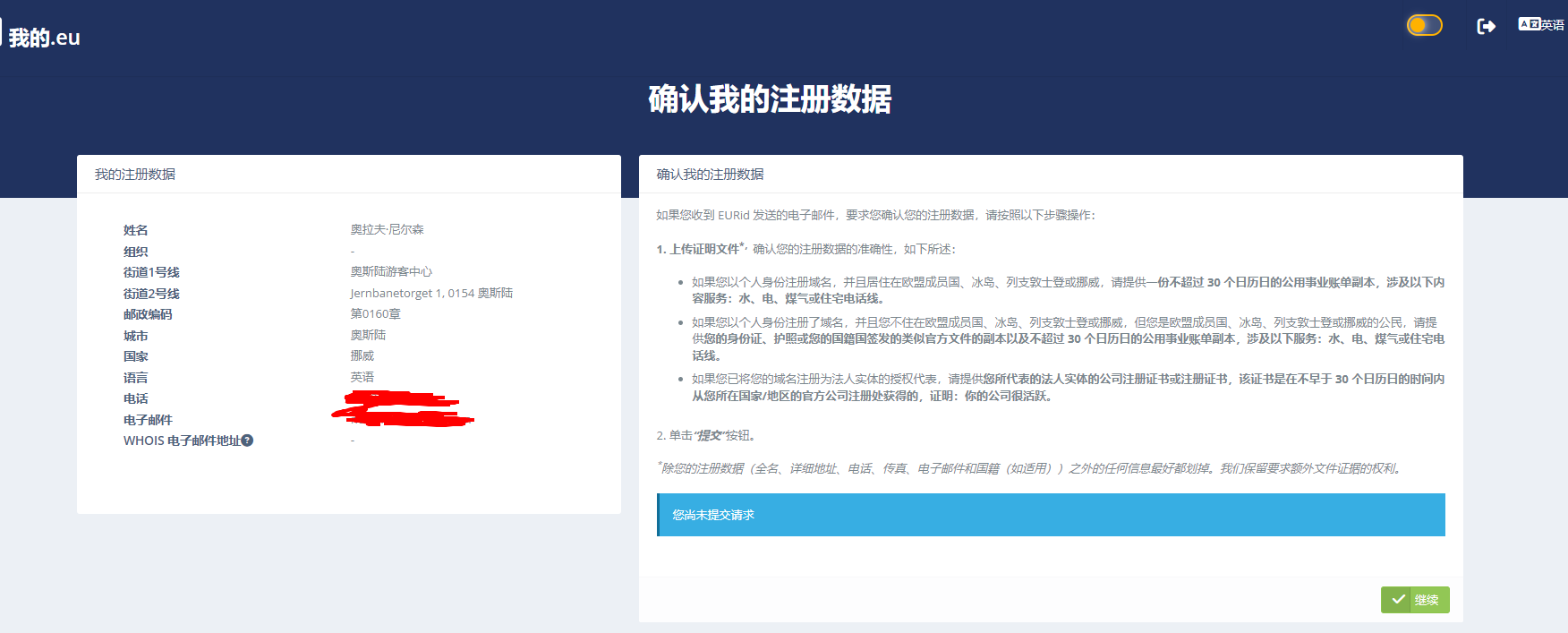Select the 我的注册数据 panel header

135,175
